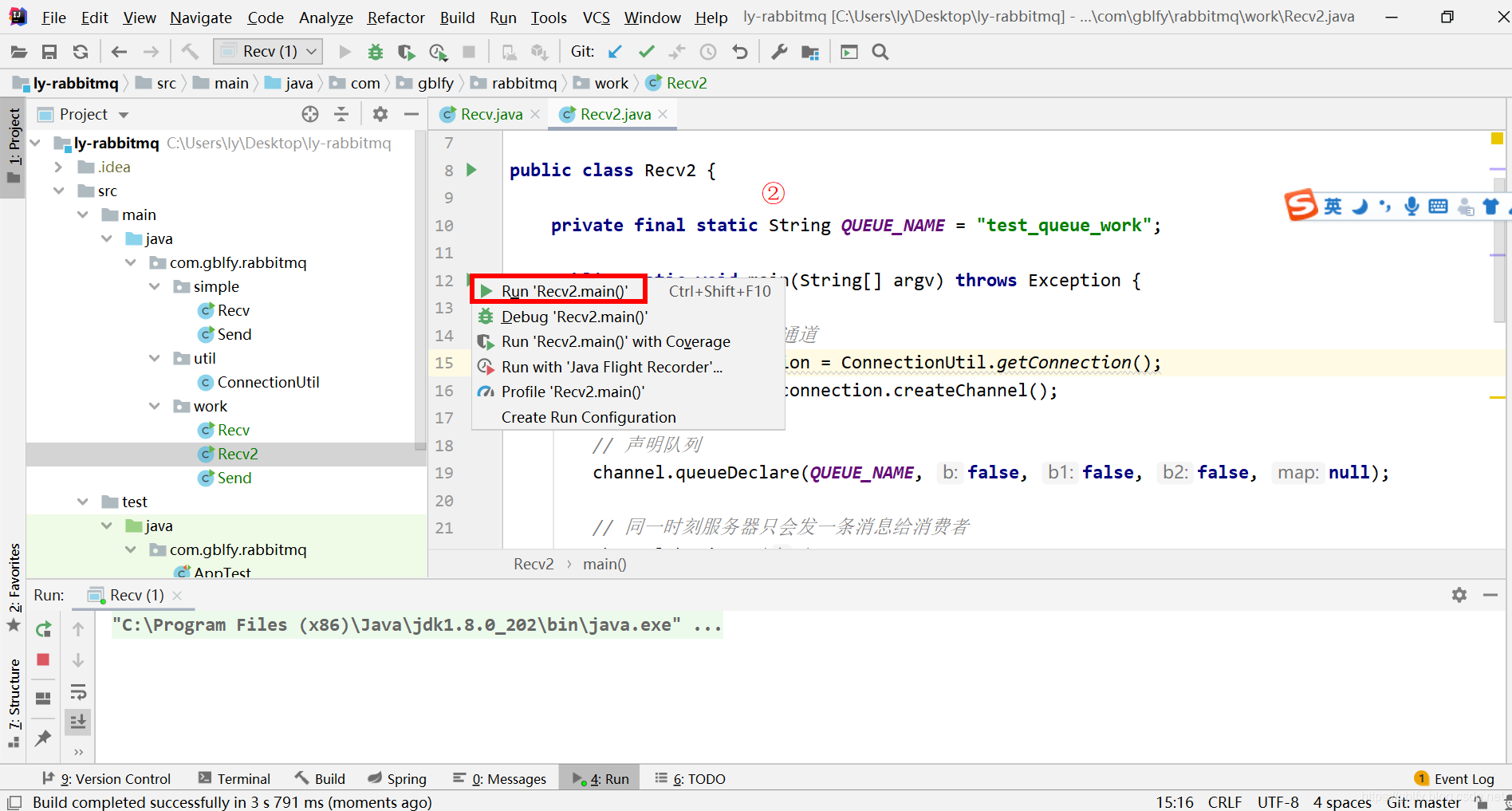
Task: Click the Open folder toolbar icon
Action: coord(18,52)
